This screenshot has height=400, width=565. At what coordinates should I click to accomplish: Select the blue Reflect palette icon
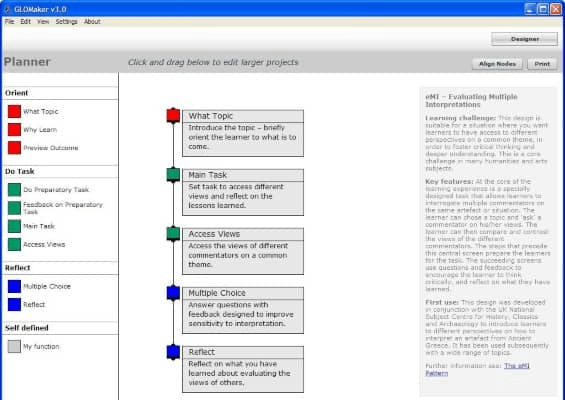(14, 305)
